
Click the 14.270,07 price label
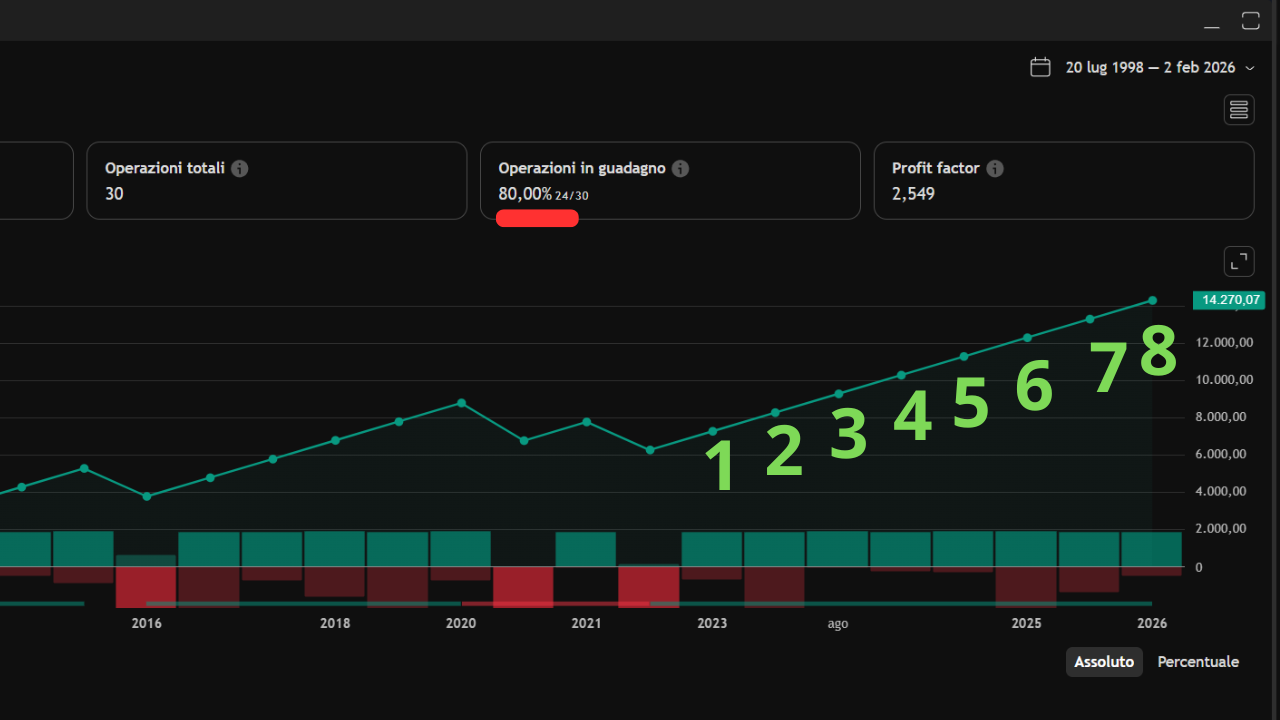tap(1229, 300)
